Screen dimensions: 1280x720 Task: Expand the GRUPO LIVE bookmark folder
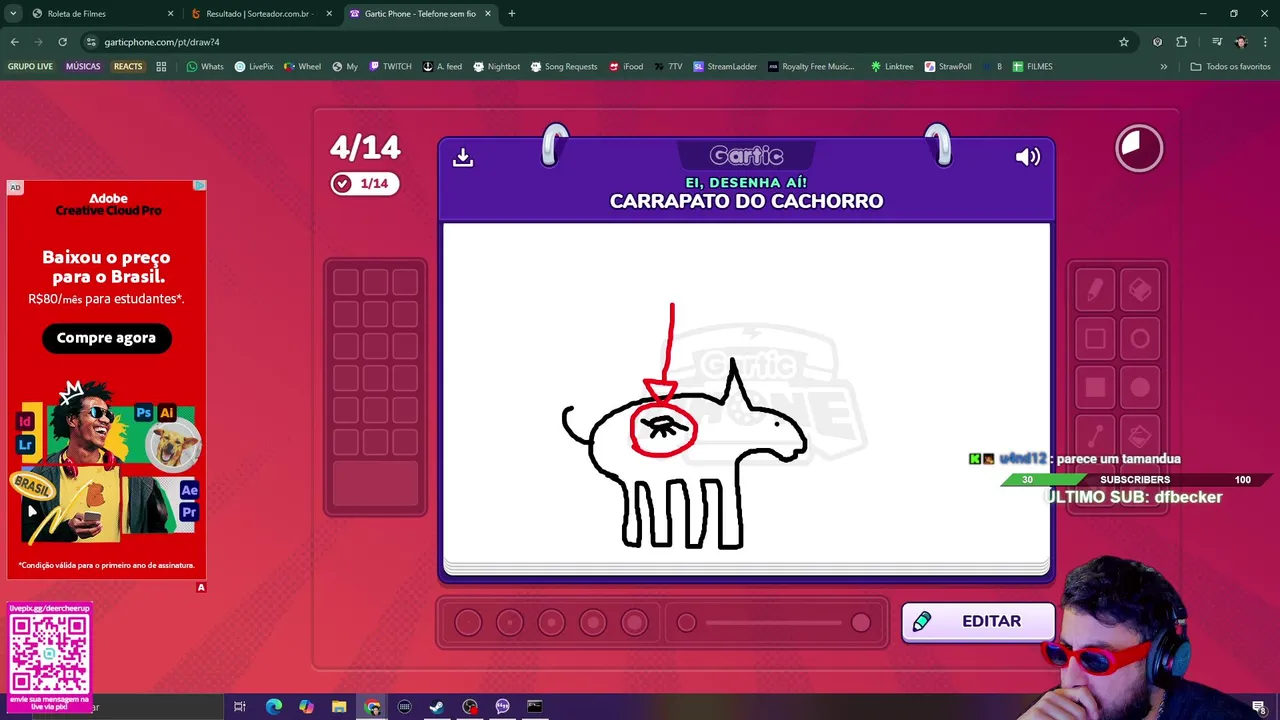(x=31, y=67)
